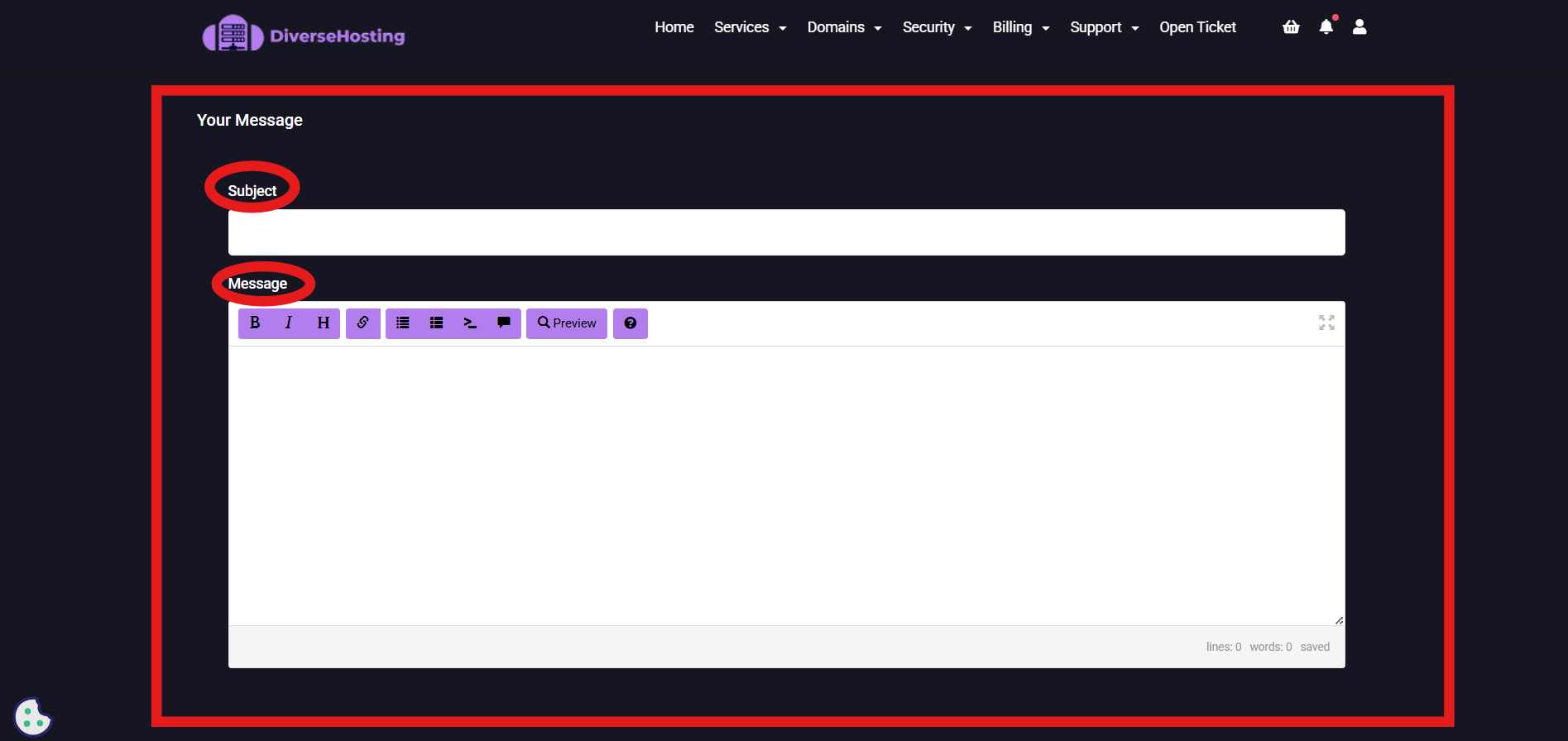Insert a code block with the terminal icon
The image size is (1568, 741).
pos(470,323)
